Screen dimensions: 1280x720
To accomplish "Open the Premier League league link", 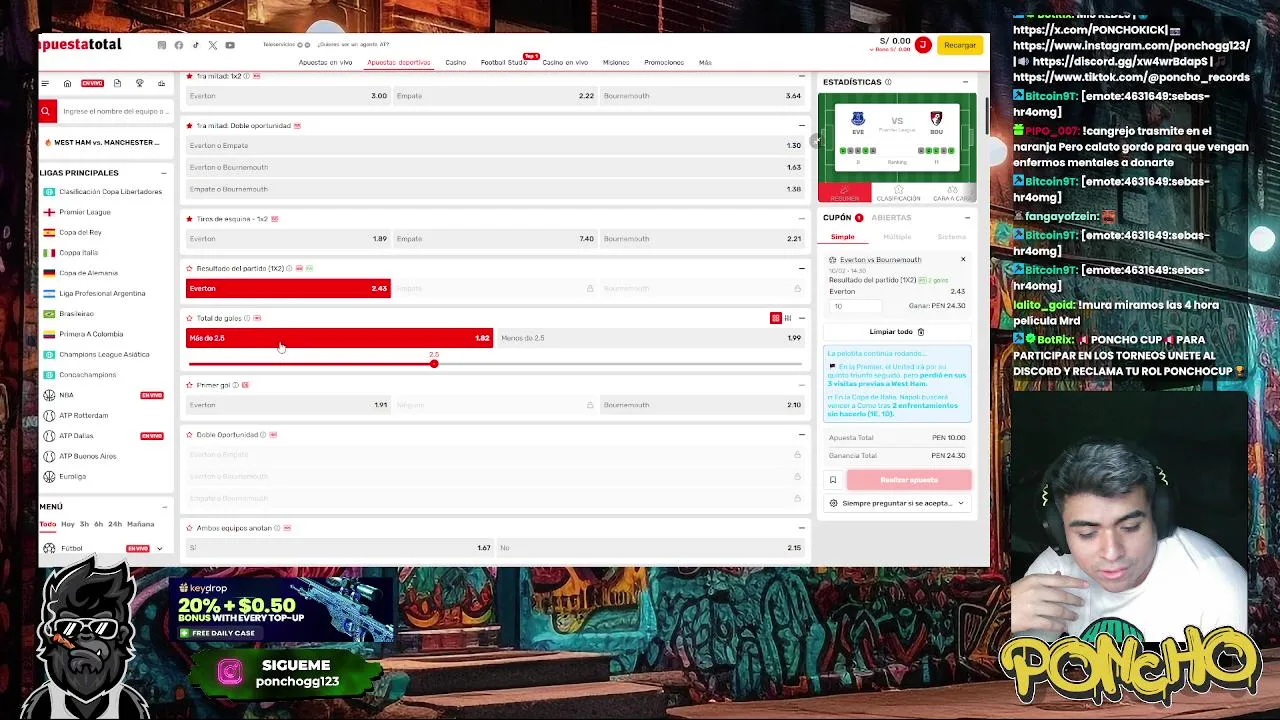I will pos(85,212).
